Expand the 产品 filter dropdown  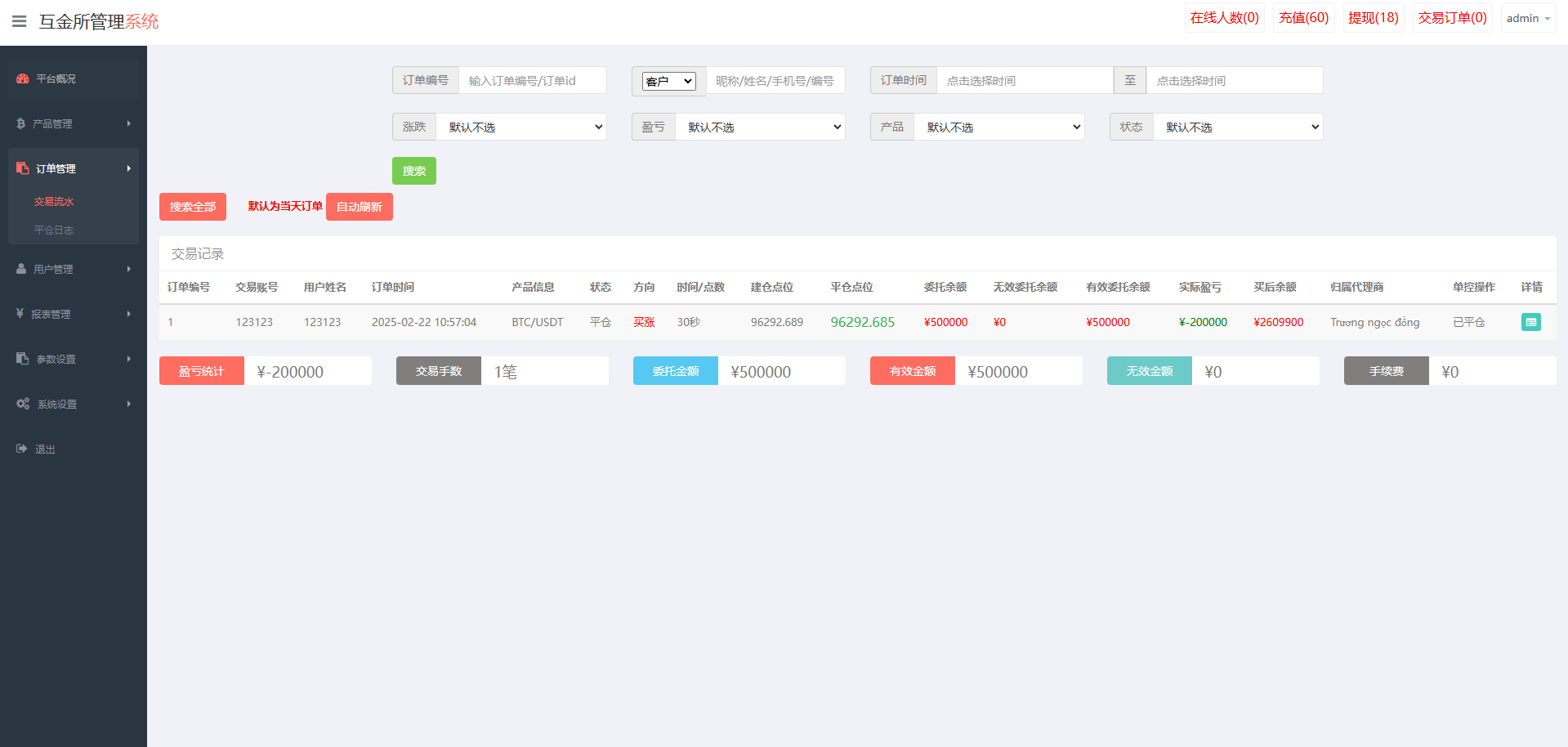(x=998, y=127)
